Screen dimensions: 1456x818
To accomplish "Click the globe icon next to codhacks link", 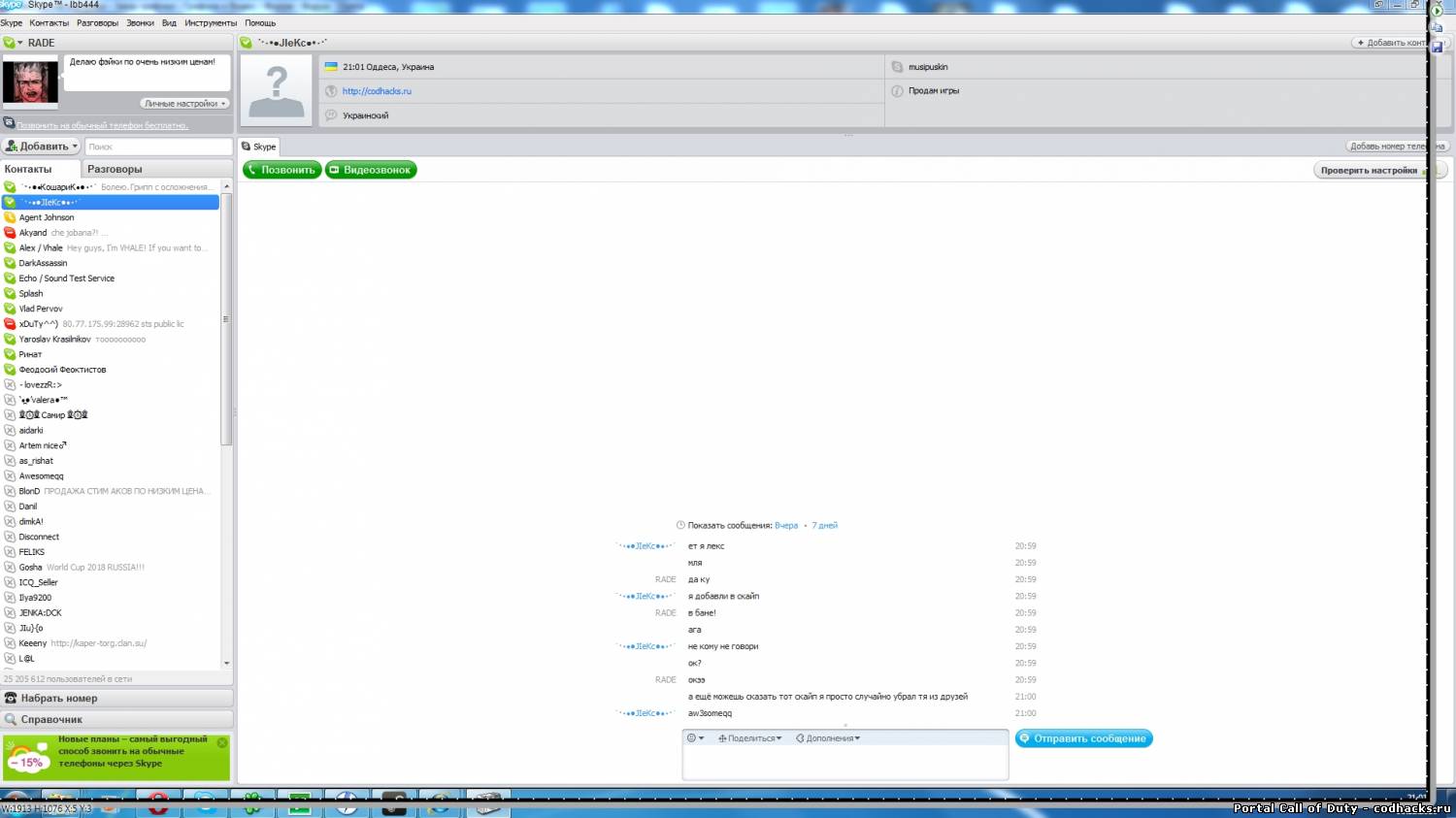I will (x=331, y=91).
